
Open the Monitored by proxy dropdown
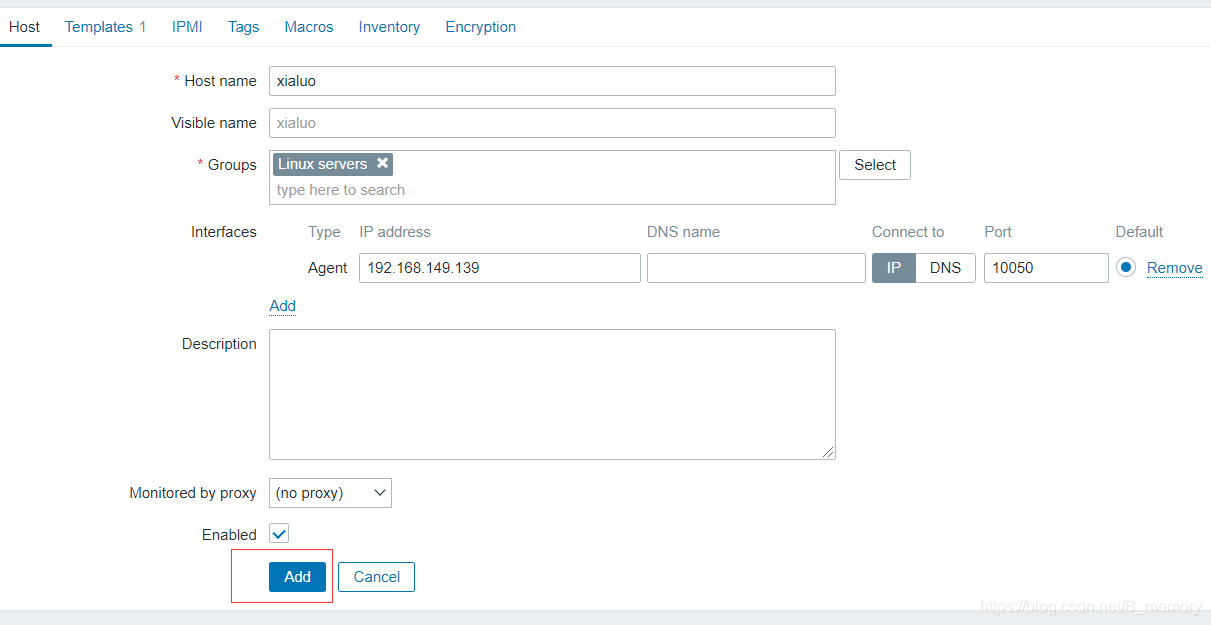(x=330, y=493)
